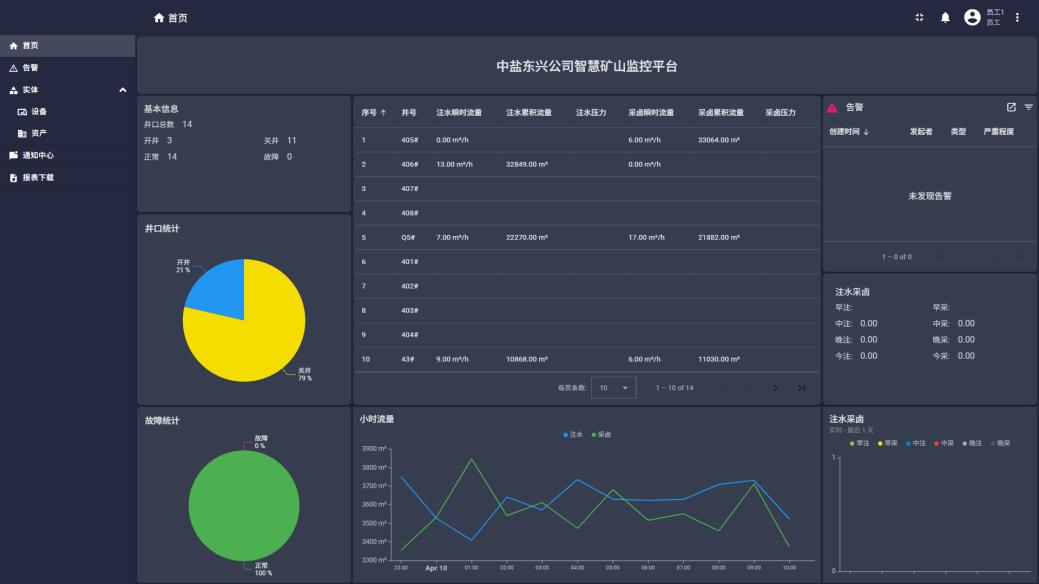Image resolution: width=1039 pixels, height=584 pixels.
Task: Toggle the 采卤 series in 小时流量 legend
Action: 602,434
